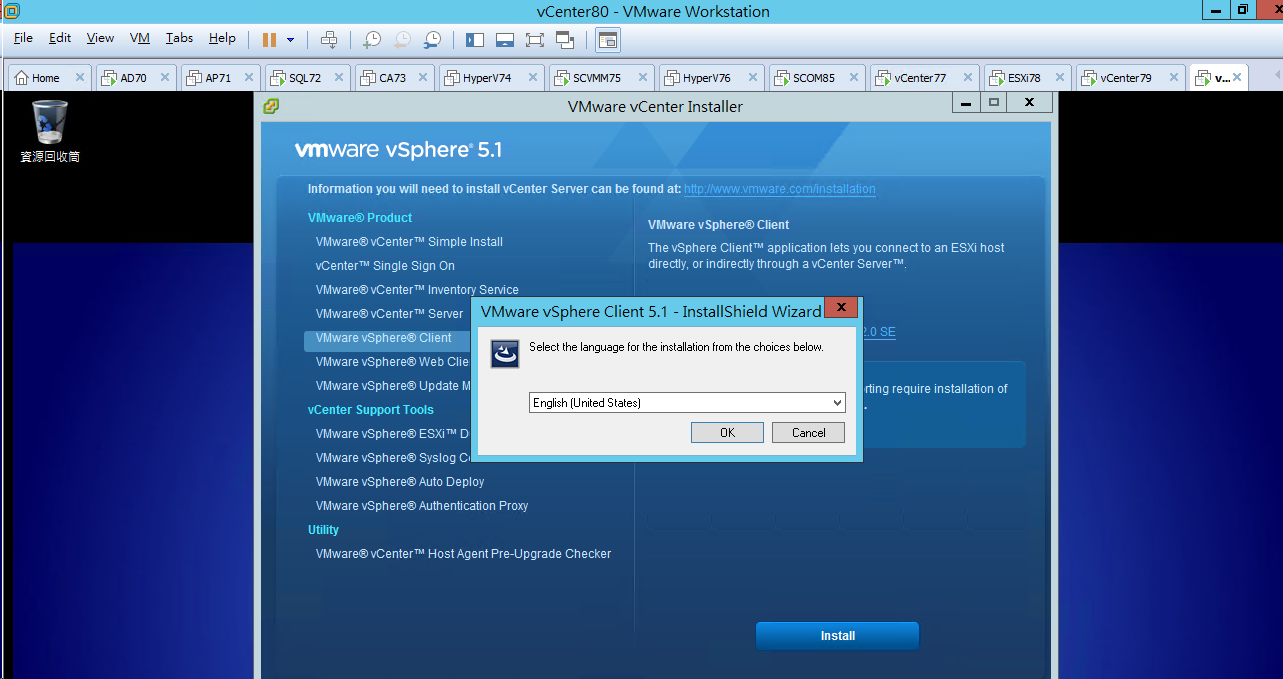Switch to the HyperV76 tab
This screenshot has width=1283, height=679.
(707, 78)
